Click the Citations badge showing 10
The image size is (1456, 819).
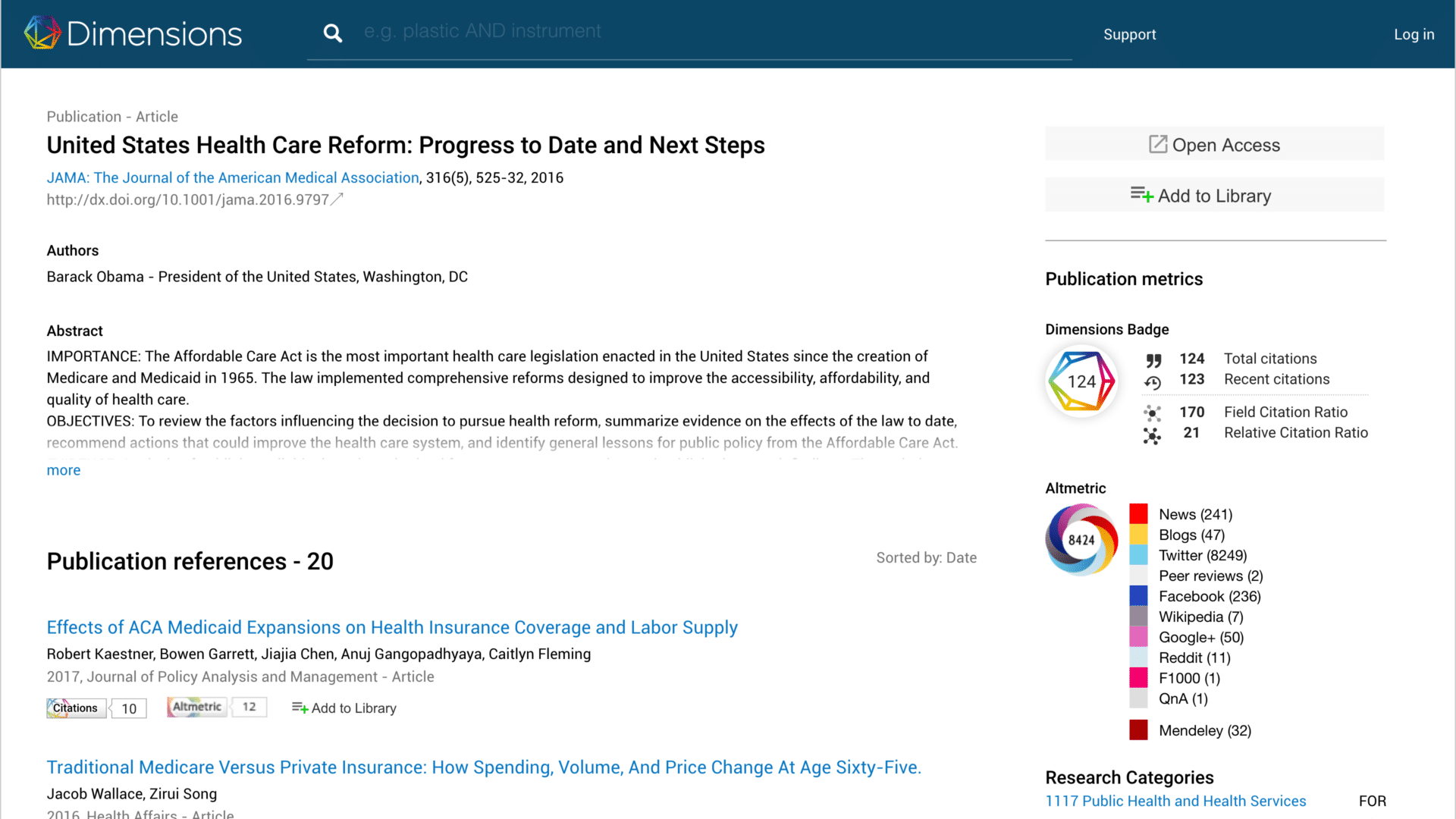pyautogui.click(x=96, y=708)
